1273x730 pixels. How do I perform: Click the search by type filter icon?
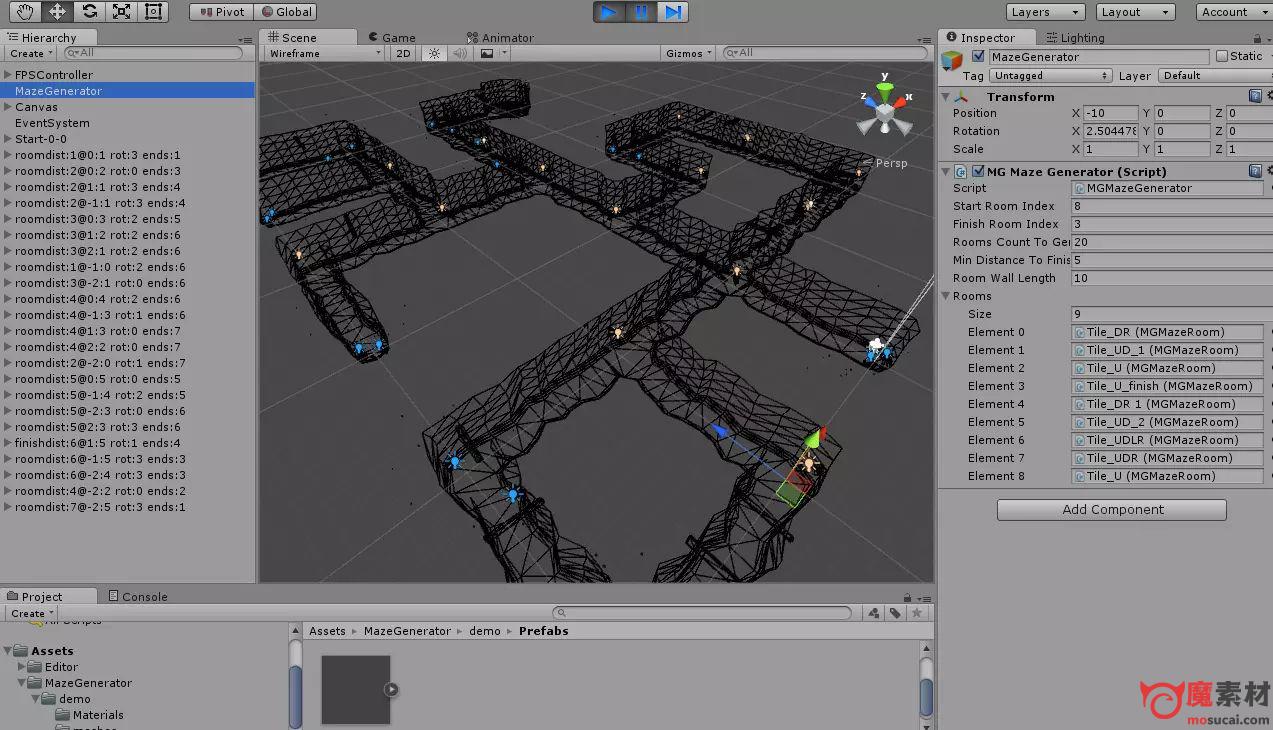coord(875,613)
